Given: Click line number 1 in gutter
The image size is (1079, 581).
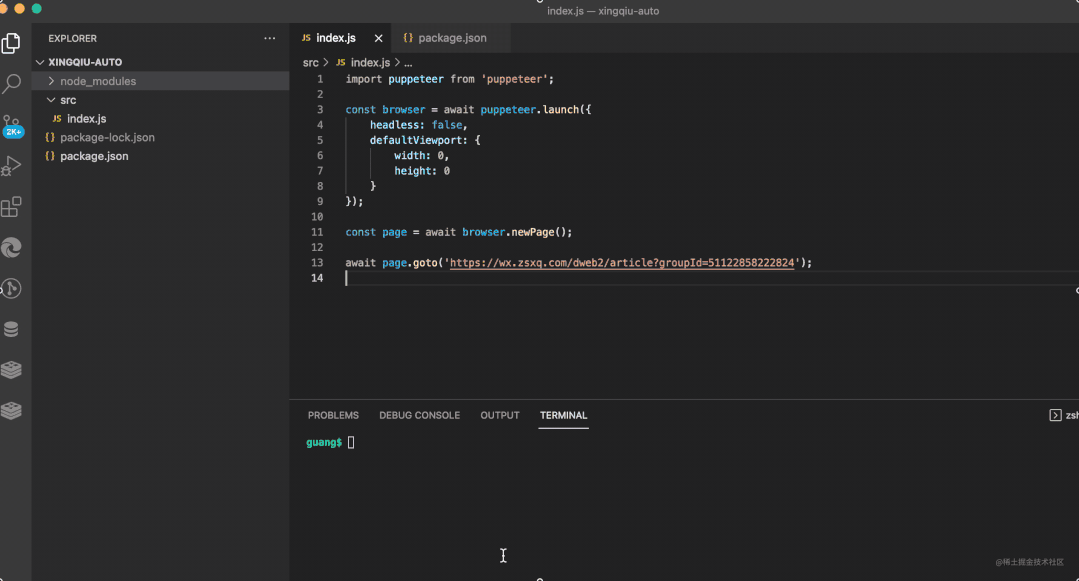Looking at the screenshot, I should [319, 79].
